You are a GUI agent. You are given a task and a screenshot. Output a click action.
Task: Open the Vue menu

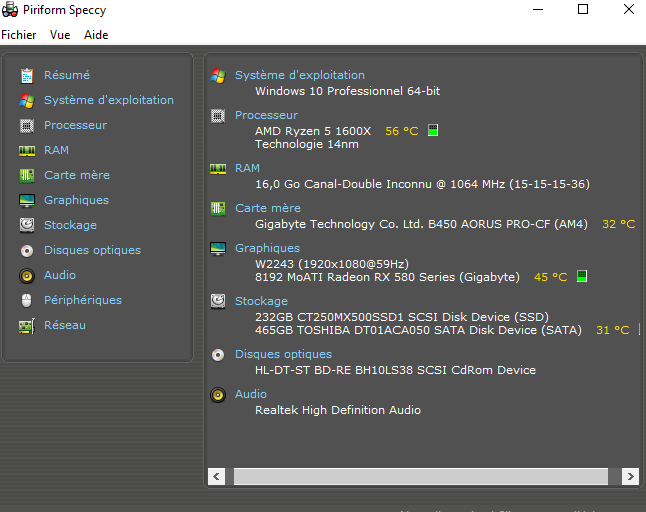tap(60, 35)
